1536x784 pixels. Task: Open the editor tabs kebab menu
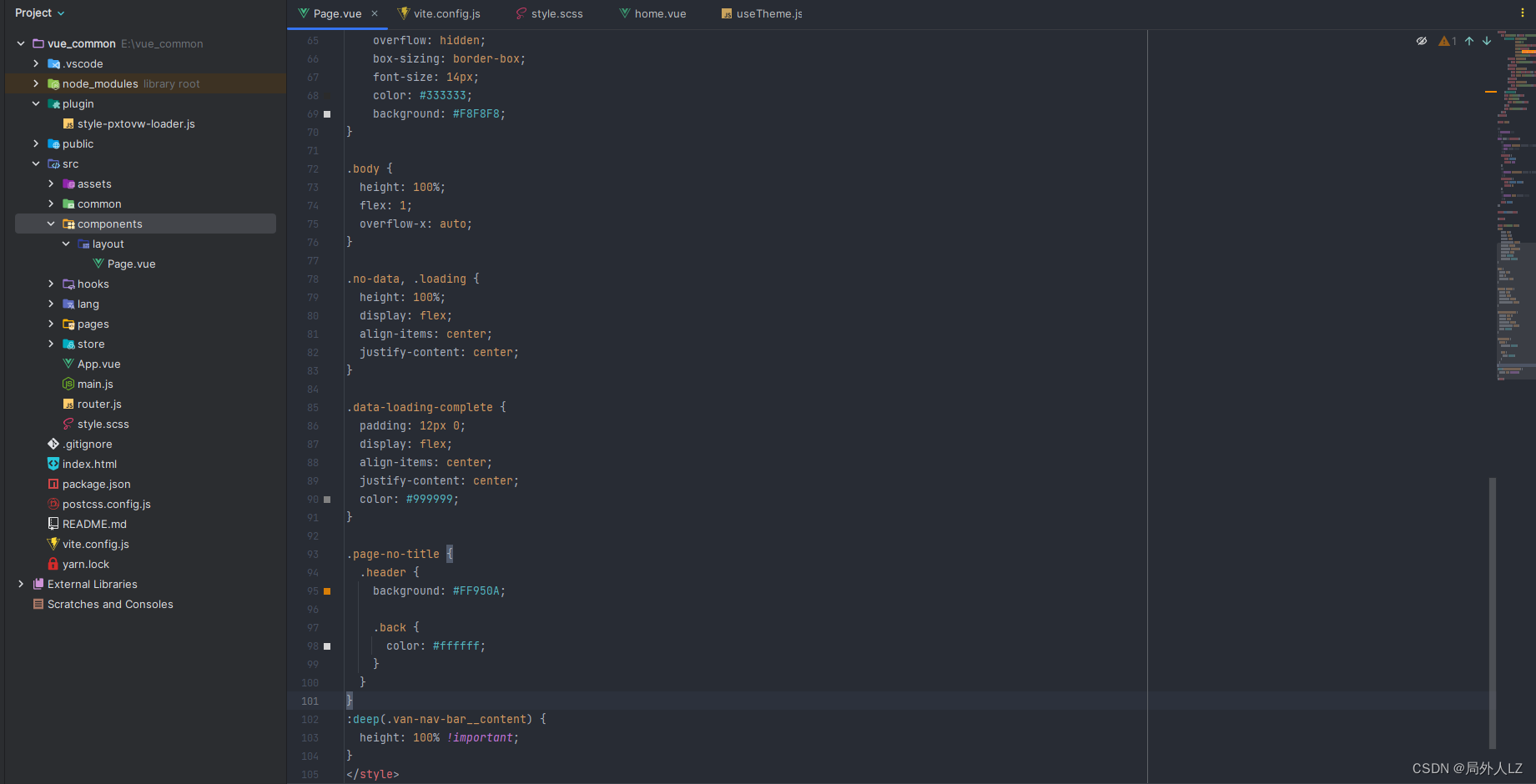1523,13
